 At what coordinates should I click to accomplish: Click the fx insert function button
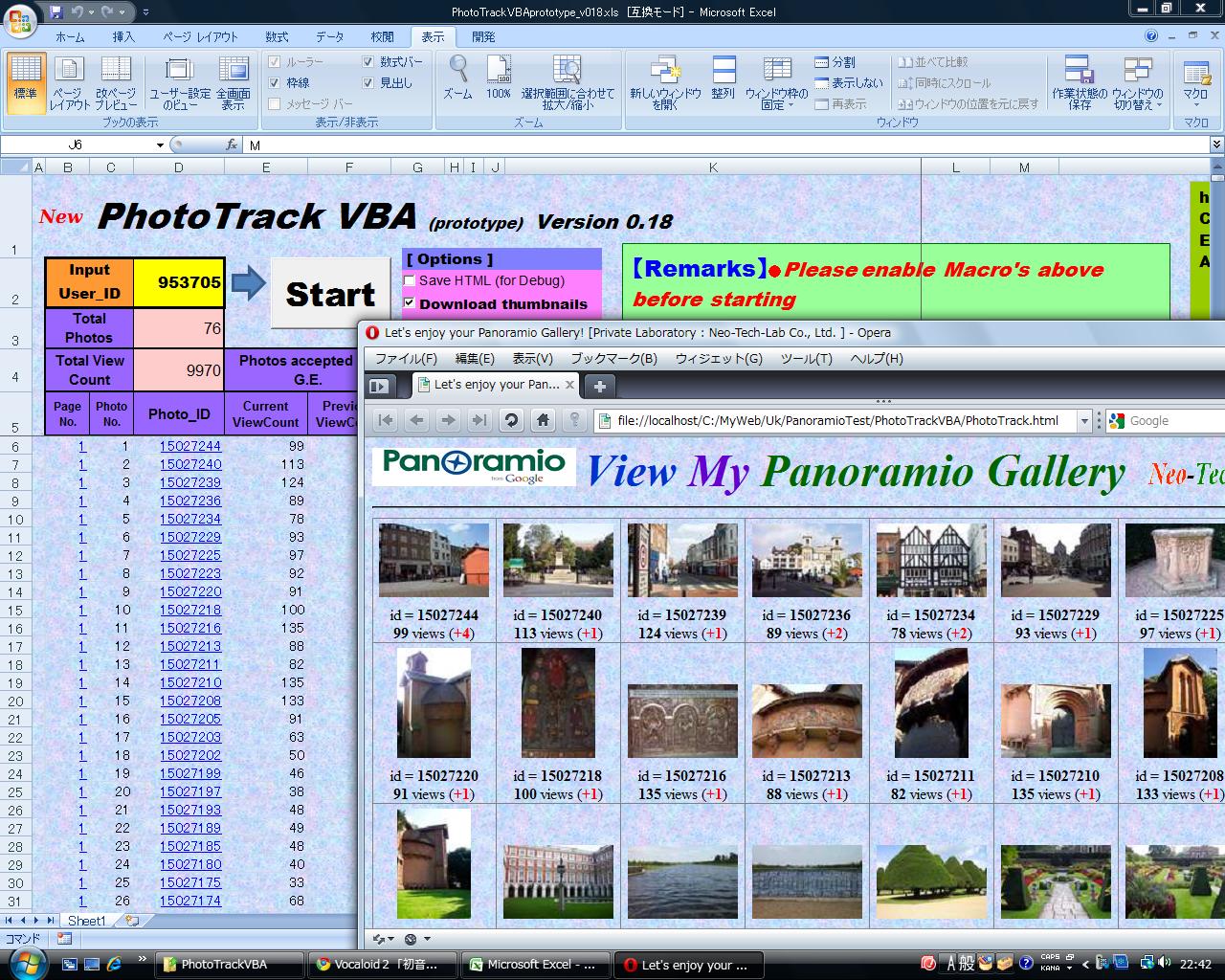pyautogui.click(x=232, y=145)
